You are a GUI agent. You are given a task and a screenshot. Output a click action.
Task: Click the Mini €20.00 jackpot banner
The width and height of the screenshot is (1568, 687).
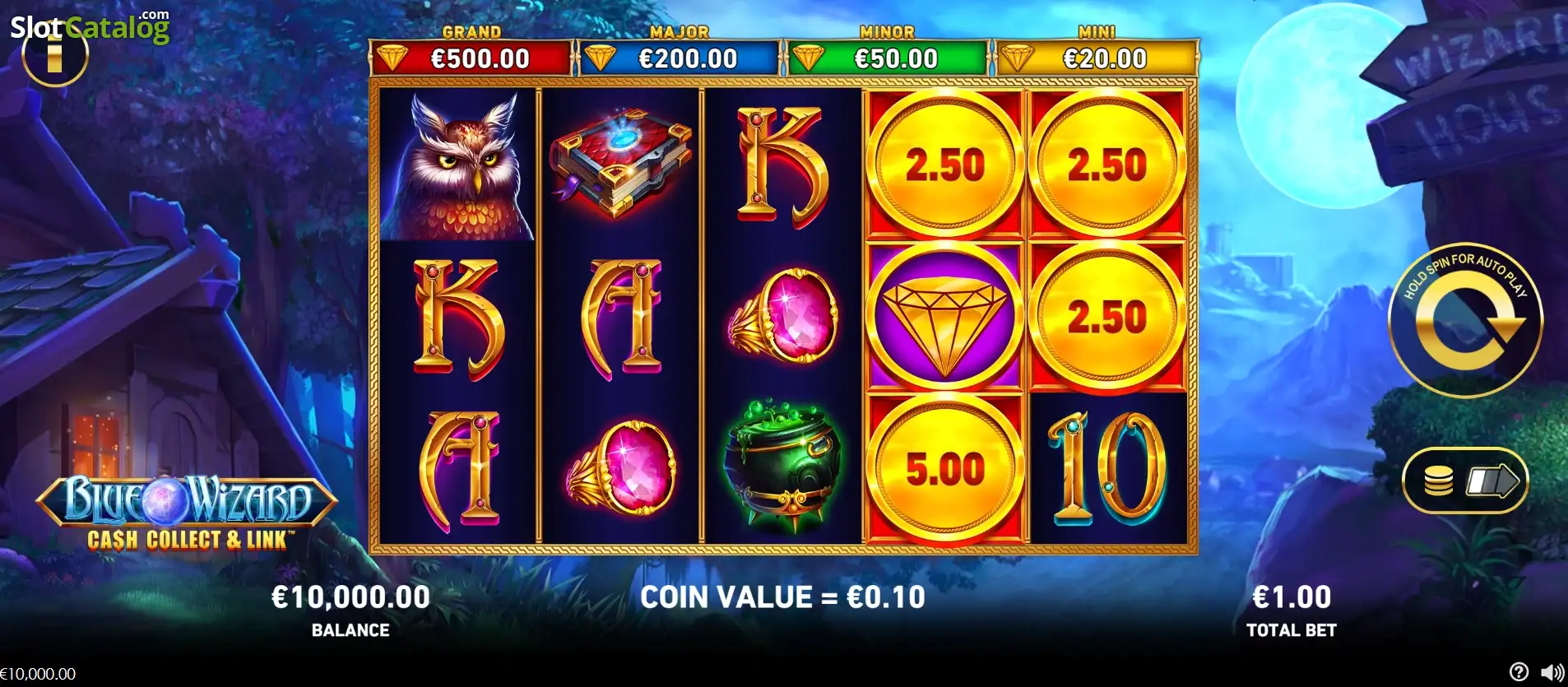pos(1097,58)
